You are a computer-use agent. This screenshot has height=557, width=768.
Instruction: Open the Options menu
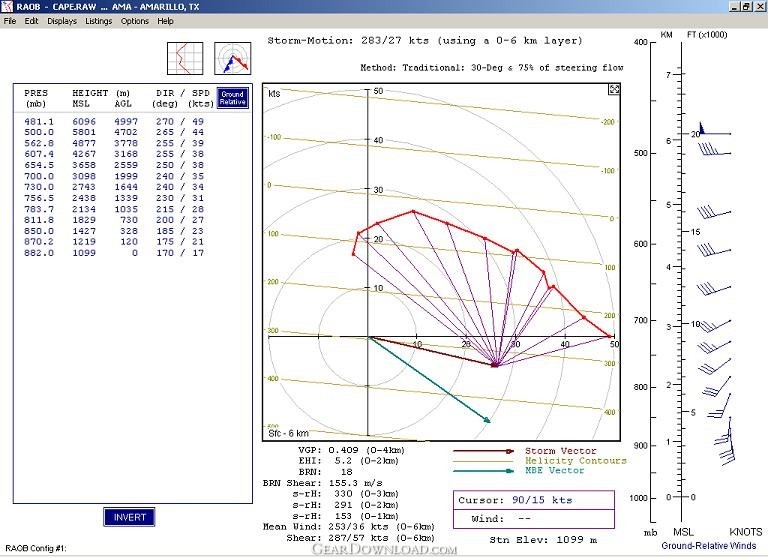click(135, 21)
